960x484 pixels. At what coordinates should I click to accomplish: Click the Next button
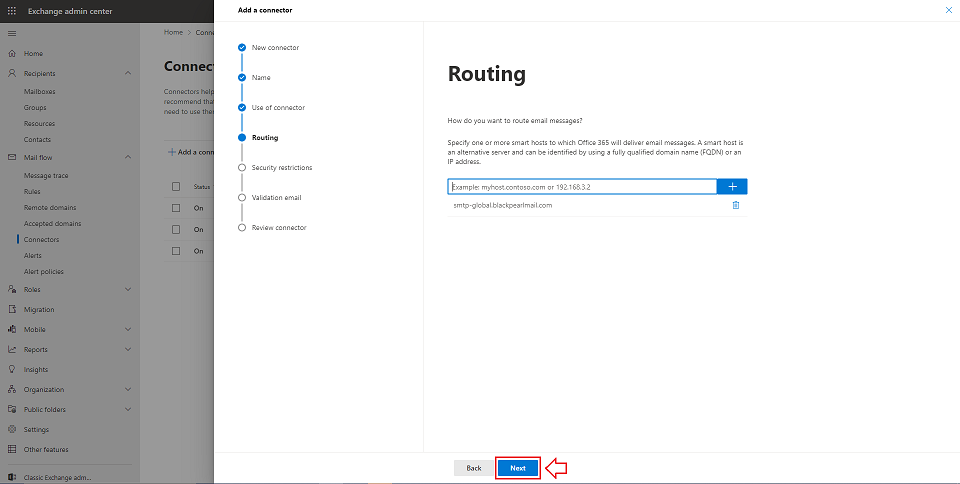[518, 468]
